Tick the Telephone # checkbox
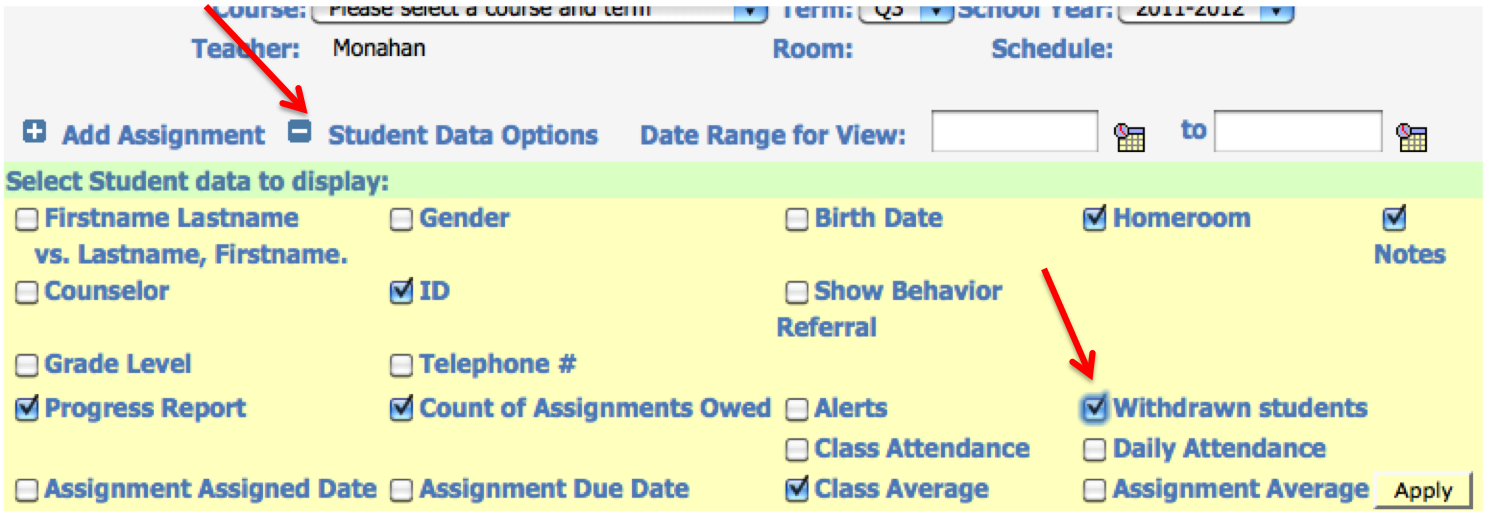This screenshot has height=519, width=1500. click(401, 366)
